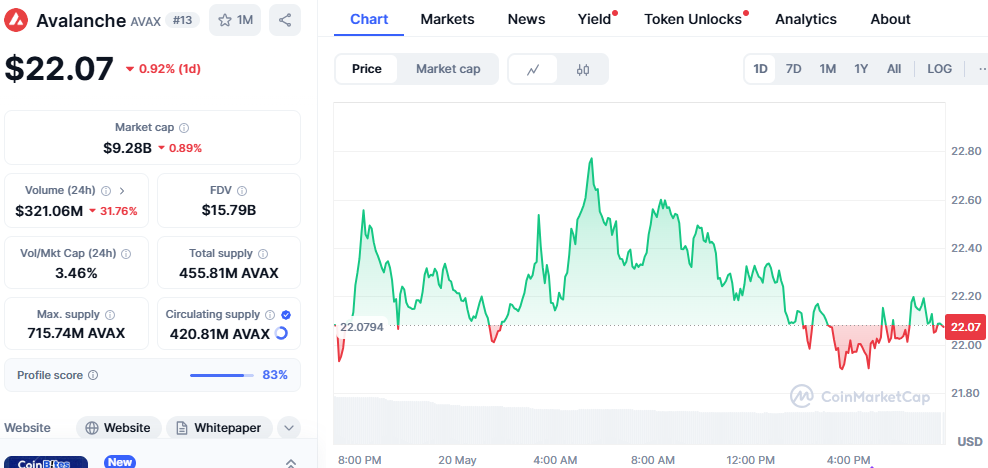Select the Price toggle

click(x=367, y=69)
